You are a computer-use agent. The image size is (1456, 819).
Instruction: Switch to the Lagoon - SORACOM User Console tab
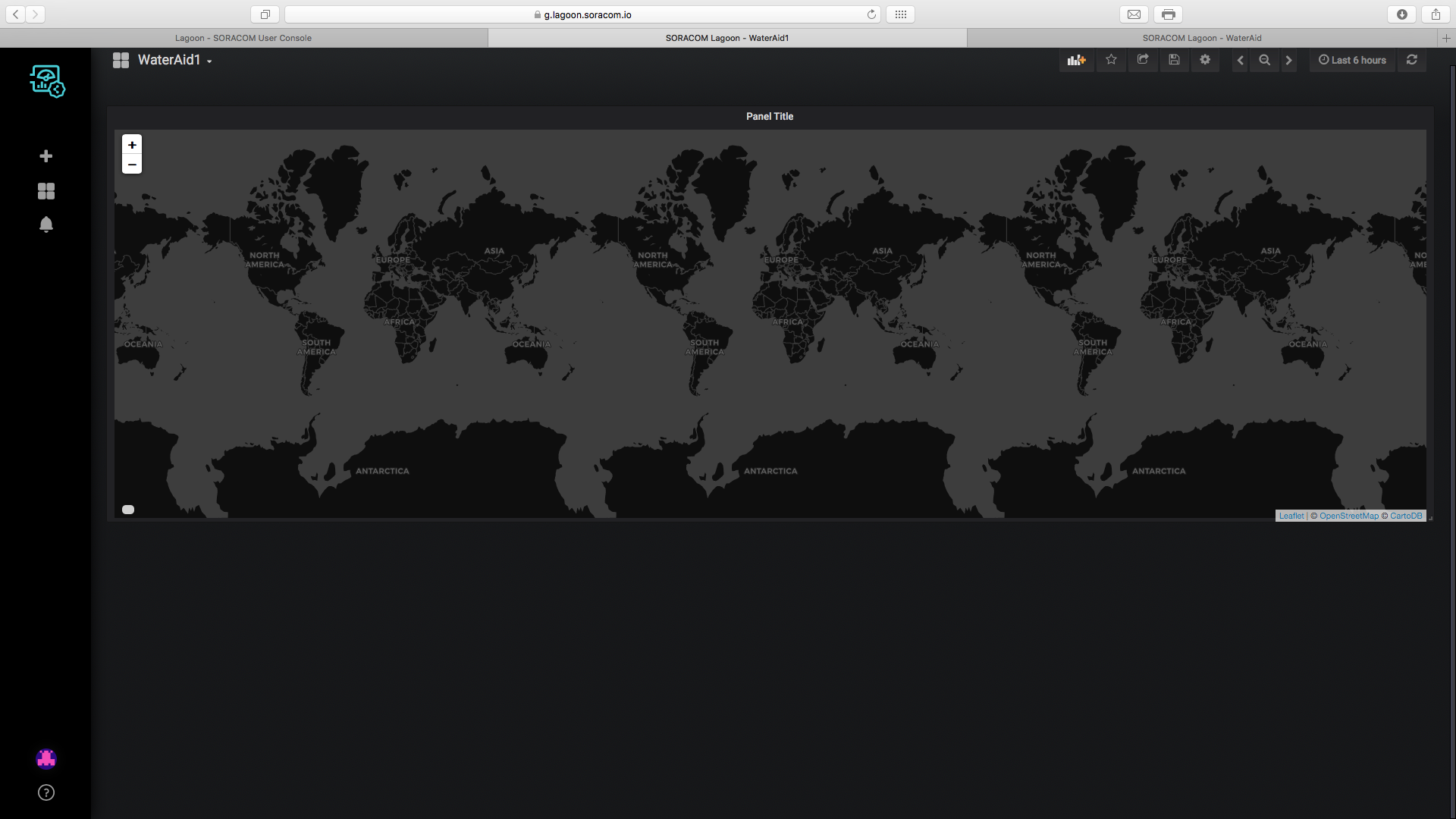[x=243, y=38]
